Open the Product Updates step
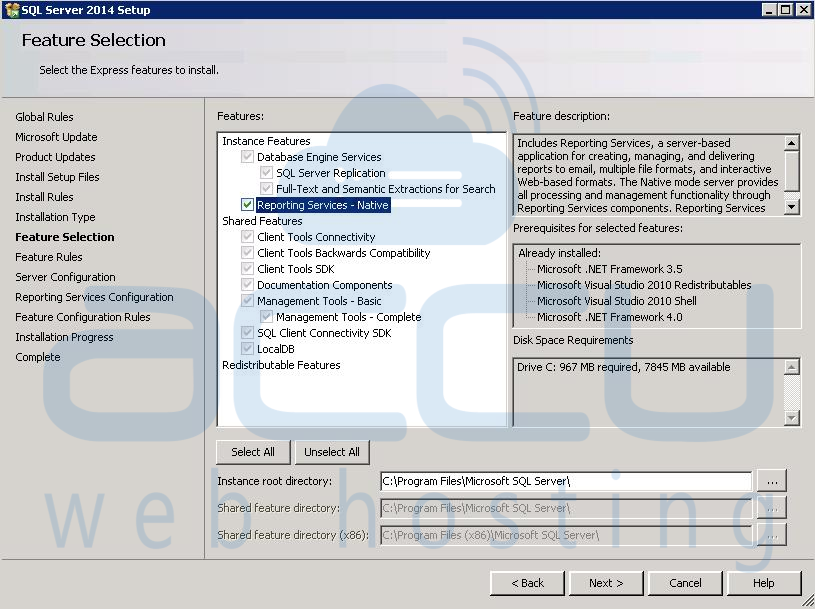Screen dimensions: 815x609 55,157
